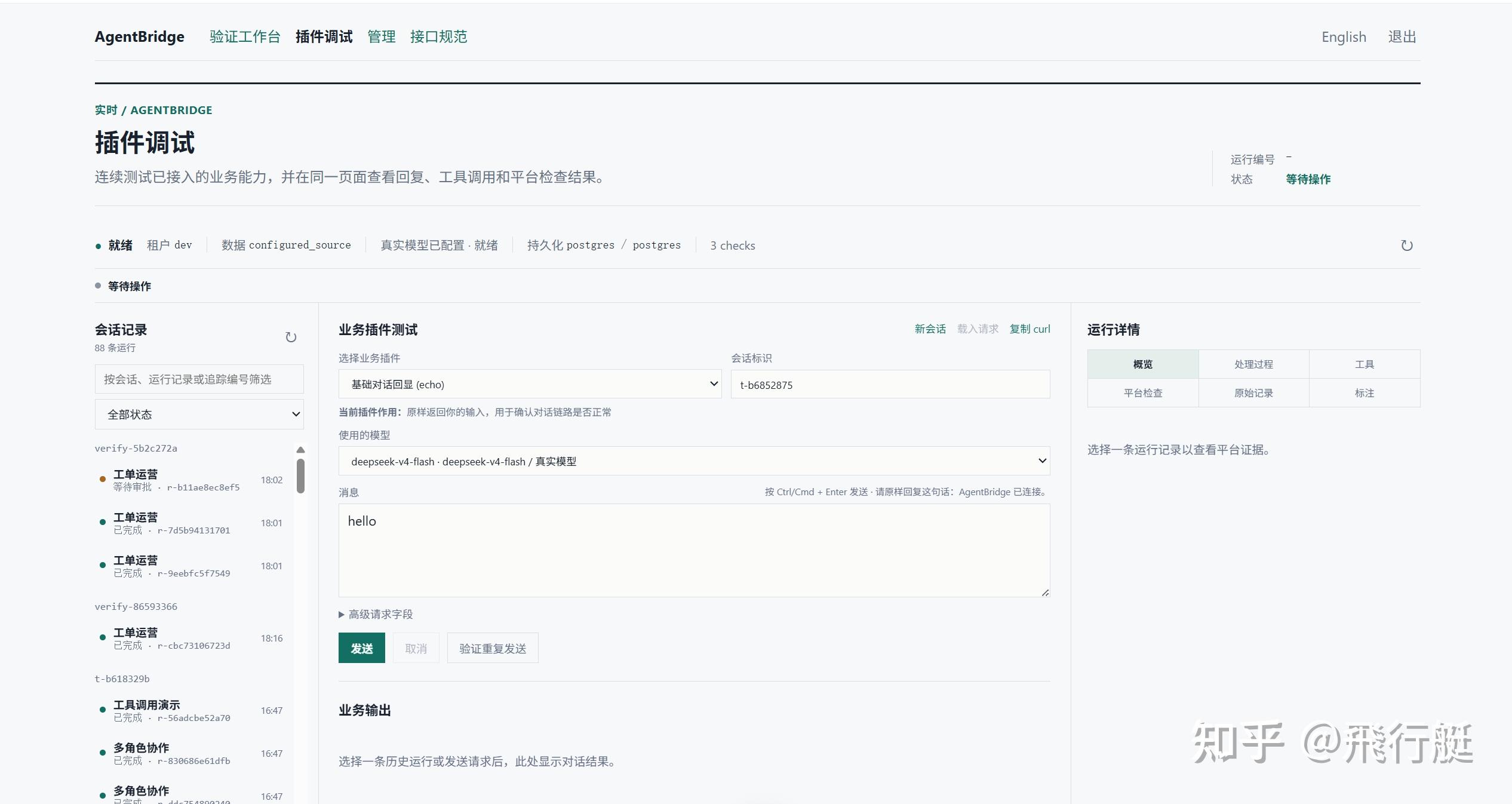Screen dimensions: 1512x804
Task: Select run r-cbc73106723d
Action: point(192,639)
